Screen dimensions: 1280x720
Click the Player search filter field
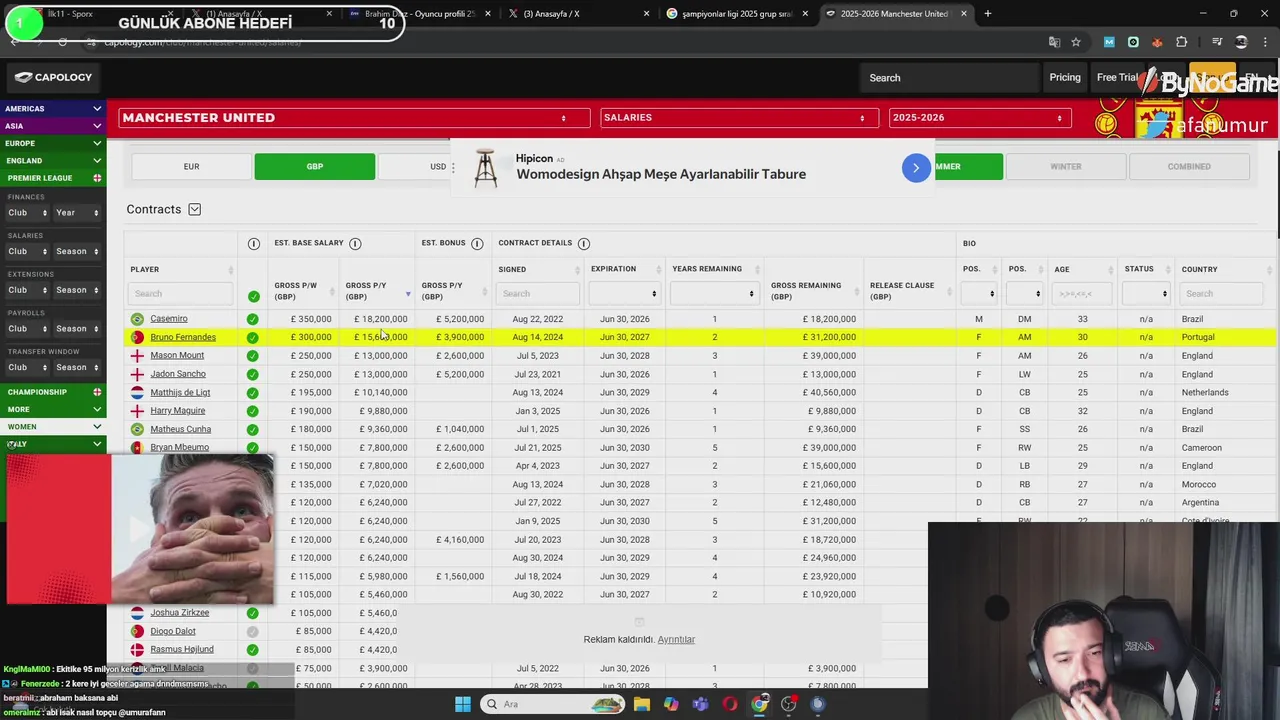[181, 294]
